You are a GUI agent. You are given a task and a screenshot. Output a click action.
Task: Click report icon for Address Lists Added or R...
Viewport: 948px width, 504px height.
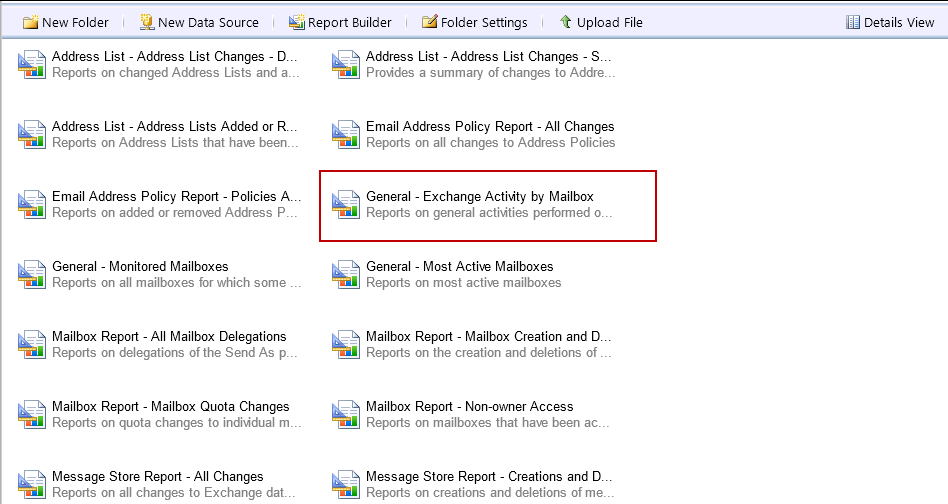(x=32, y=134)
